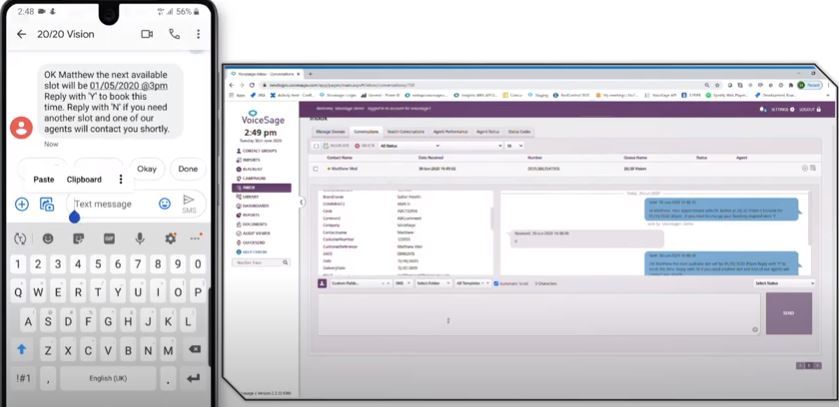This screenshot has width=839, height=407.
Task: Switch to the Agent Status tab
Action: click(487, 132)
